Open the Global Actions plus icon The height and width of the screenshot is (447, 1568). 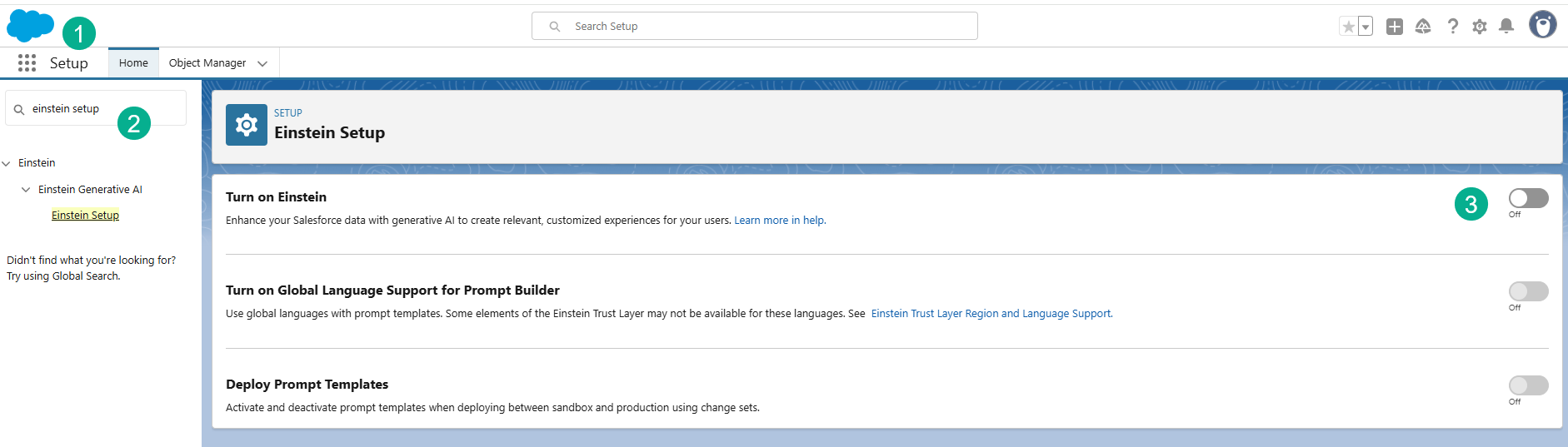[x=1395, y=27]
